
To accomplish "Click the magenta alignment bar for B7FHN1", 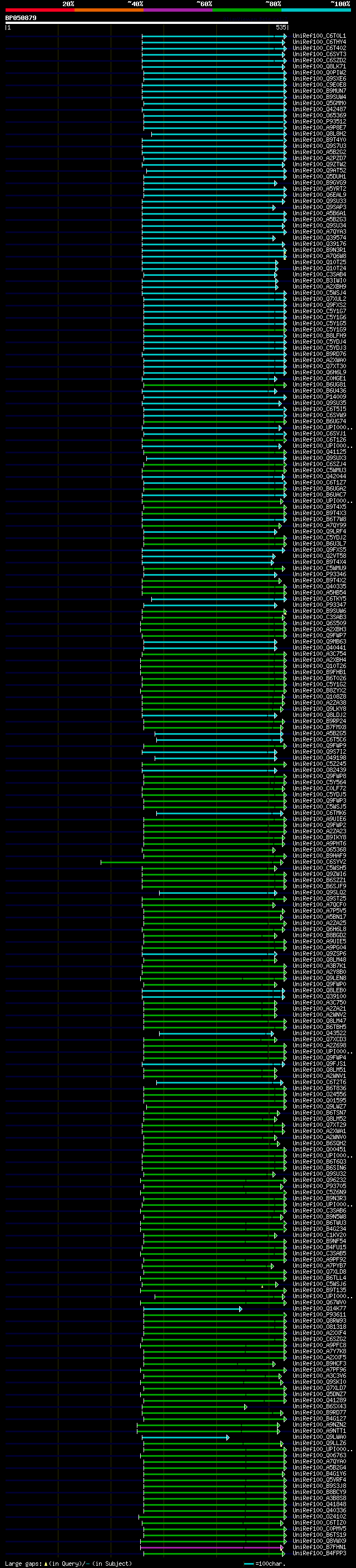I will pos(212,1547).
